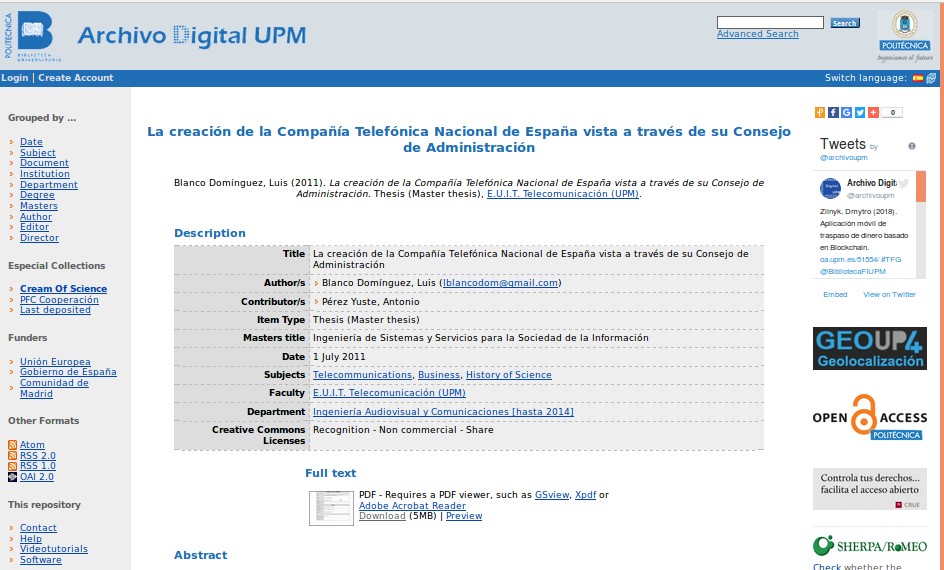Click the search input field
944x570 pixels.
tap(770, 22)
